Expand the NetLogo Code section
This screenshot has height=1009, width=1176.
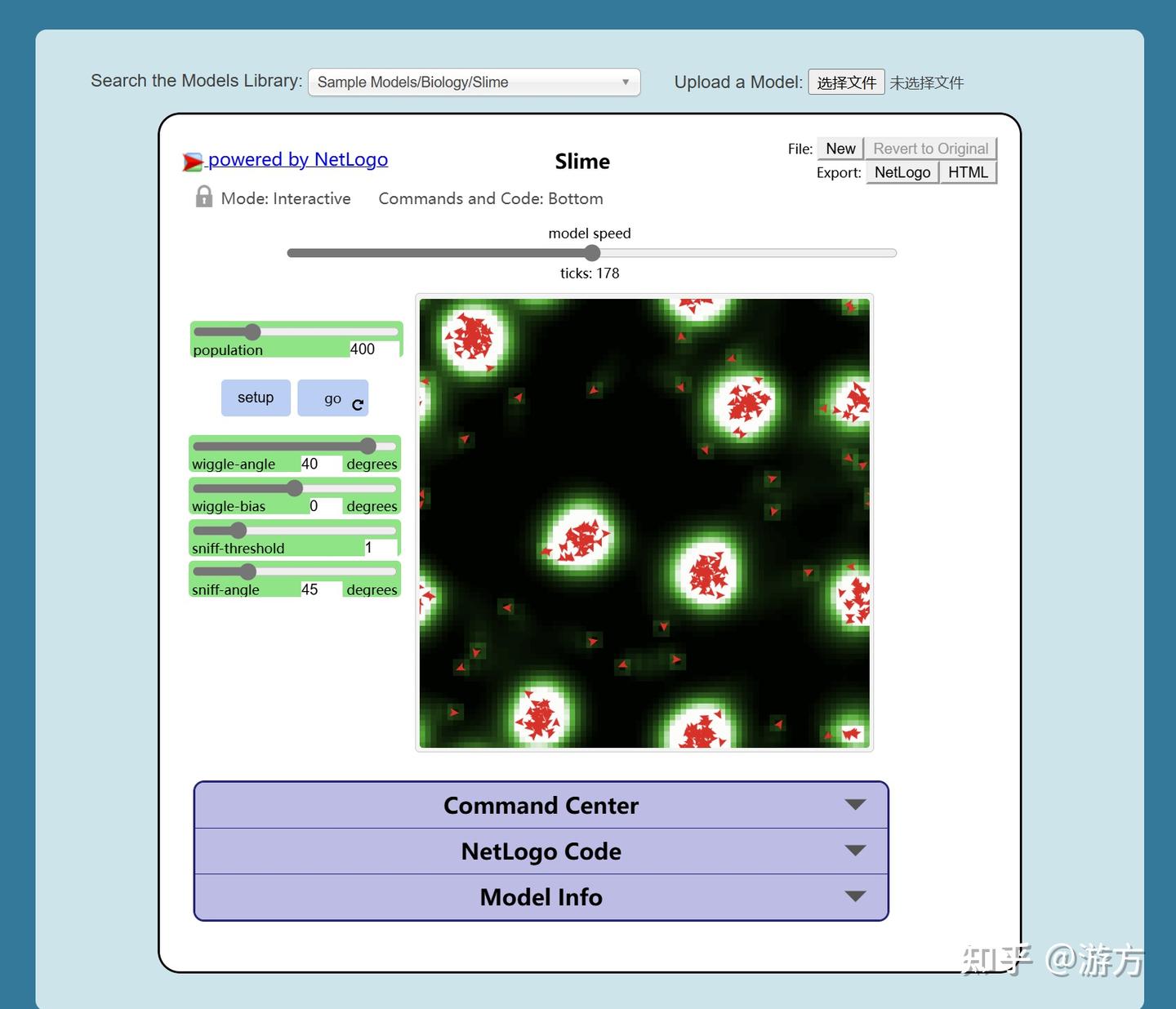(541, 851)
